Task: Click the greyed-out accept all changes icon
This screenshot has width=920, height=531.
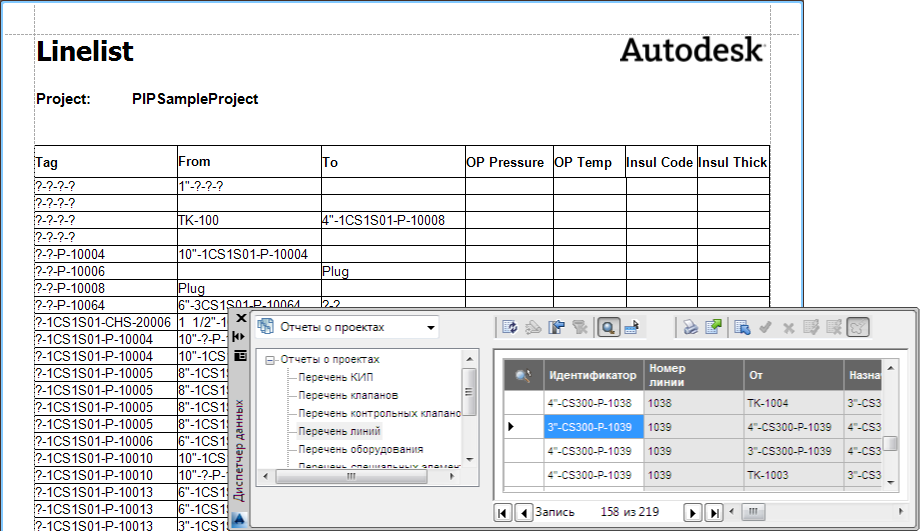Action: click(811, 327)
